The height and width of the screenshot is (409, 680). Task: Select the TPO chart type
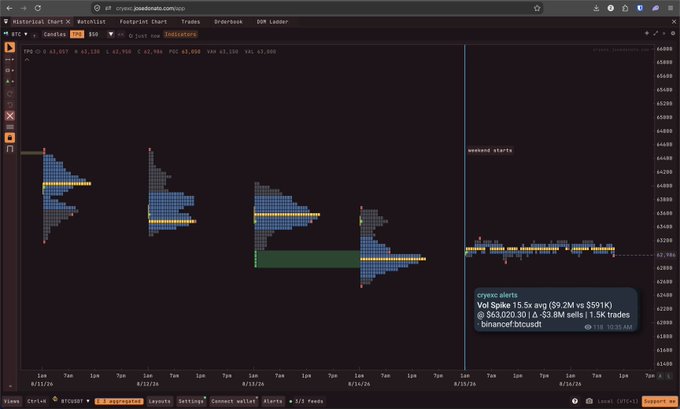tap(77, 34)
